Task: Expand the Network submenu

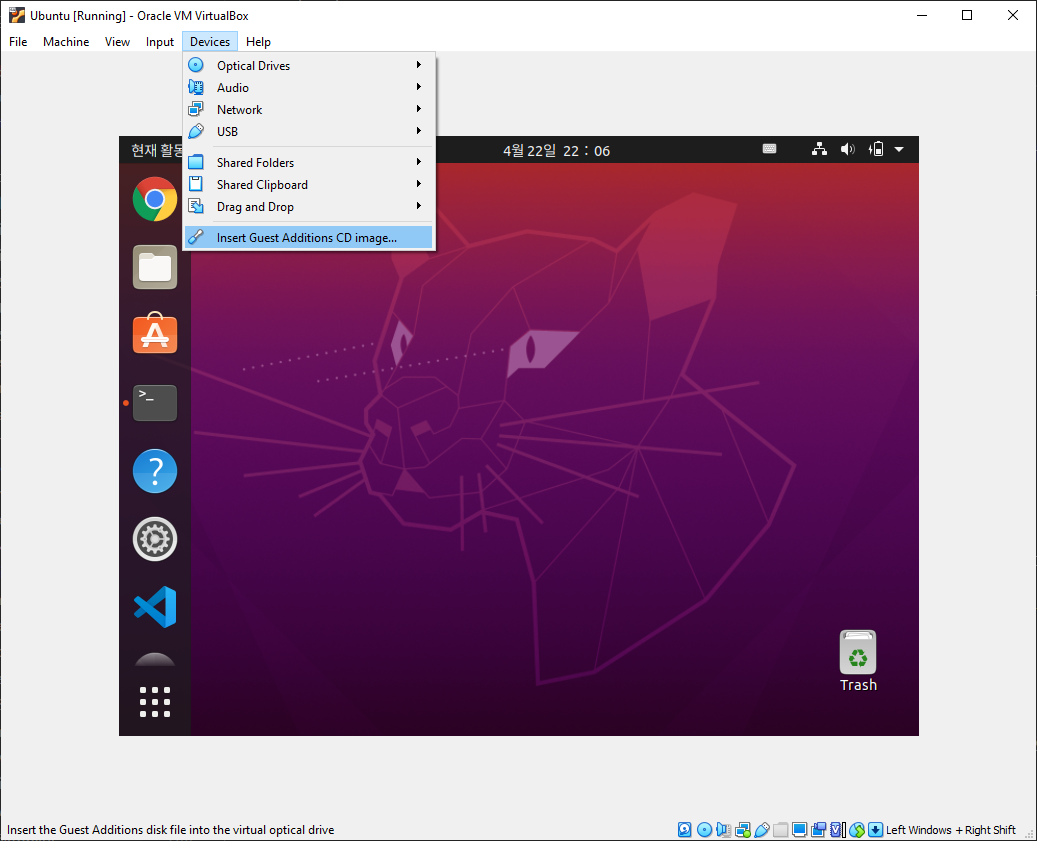Action: (x=308, y=109)
